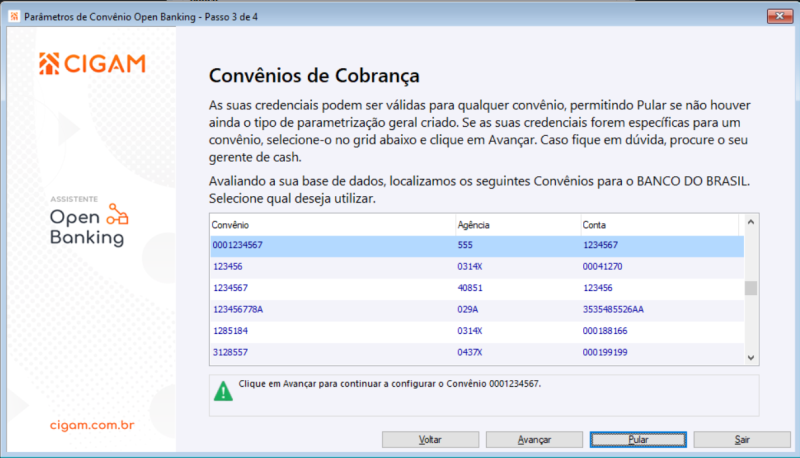This screenshot has width=800, height=458.
Task: Click the grid scroll up arrow
Action: click(751, 222)
